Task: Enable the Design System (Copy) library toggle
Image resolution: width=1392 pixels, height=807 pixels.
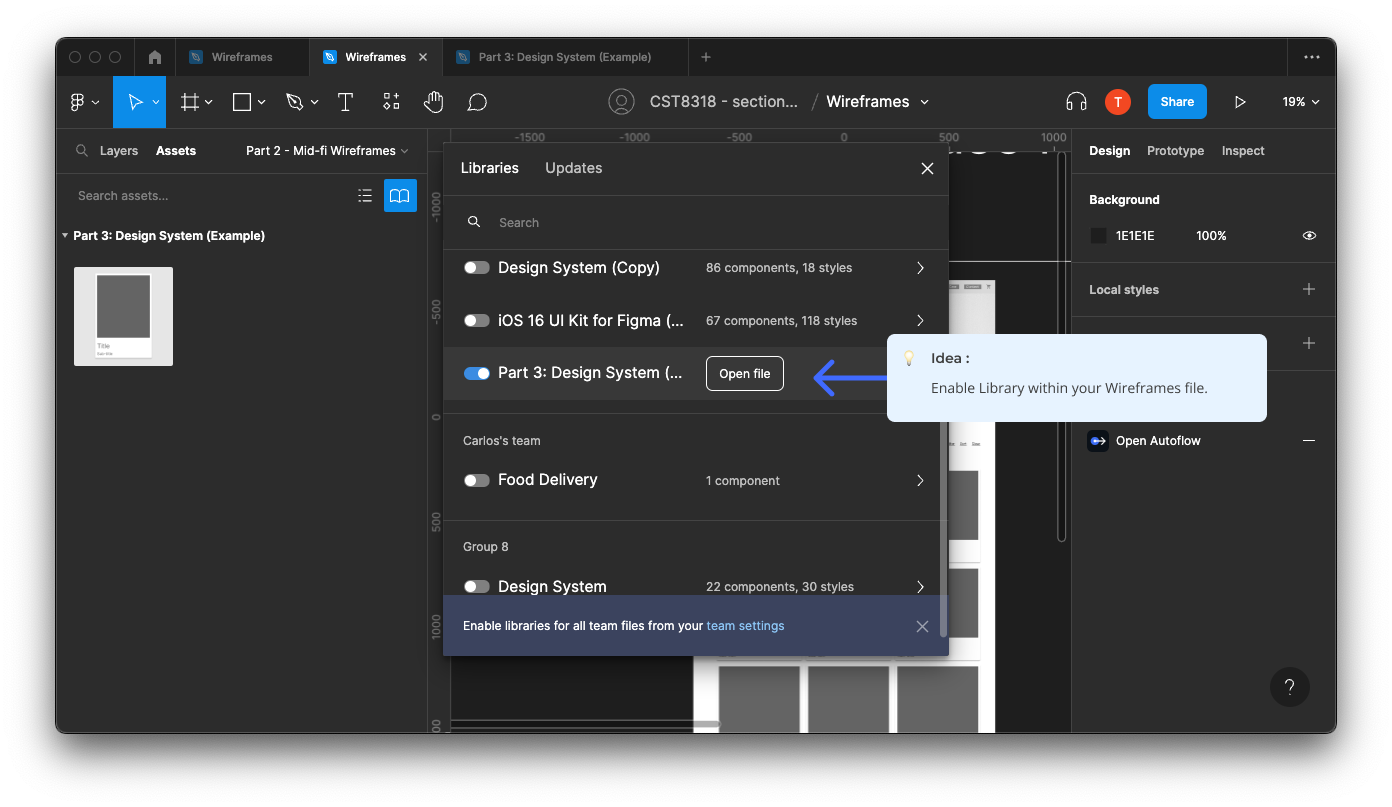Action: (x=477, y=268)
